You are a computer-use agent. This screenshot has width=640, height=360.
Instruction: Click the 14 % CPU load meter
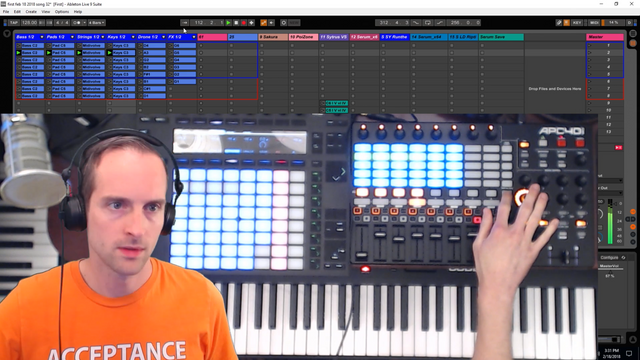613,23
